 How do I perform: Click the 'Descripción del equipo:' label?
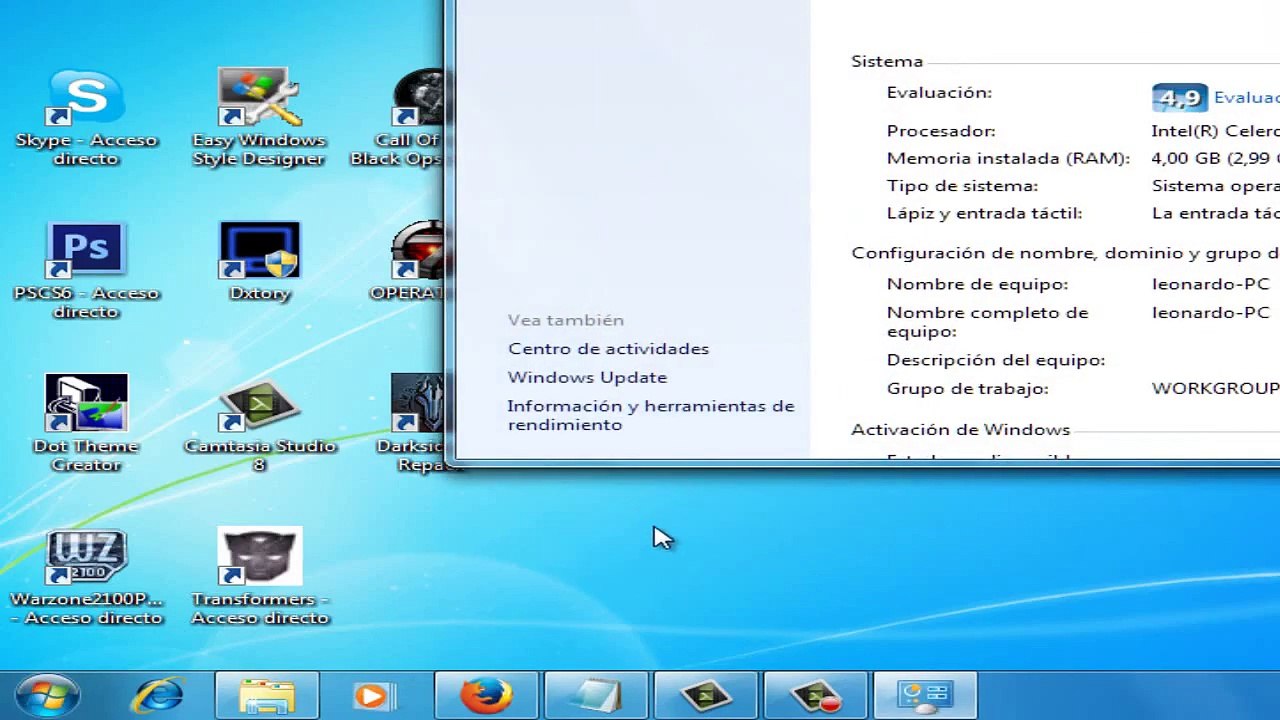point(996,360)
